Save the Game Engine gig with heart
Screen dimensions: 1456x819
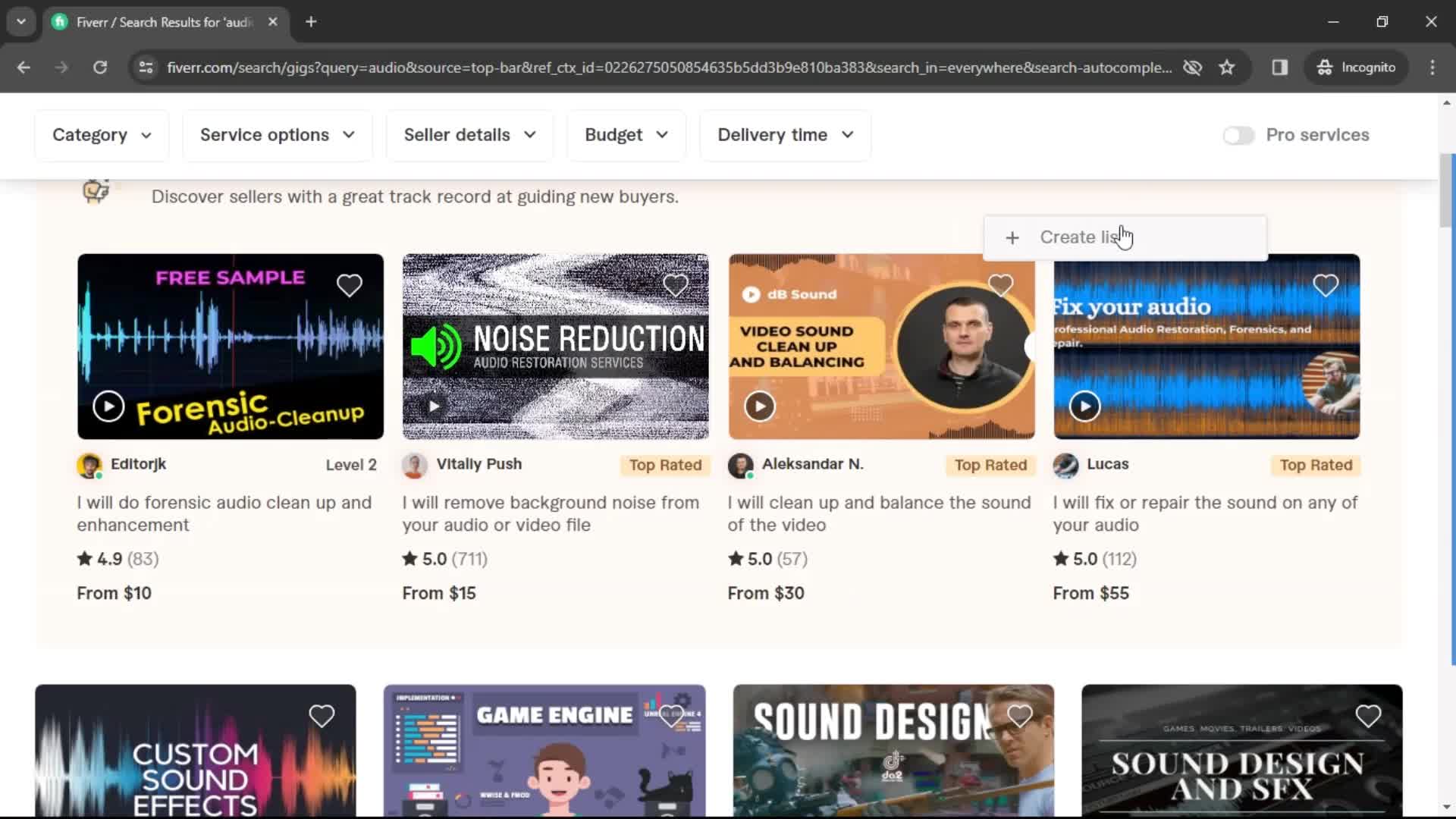671,716
